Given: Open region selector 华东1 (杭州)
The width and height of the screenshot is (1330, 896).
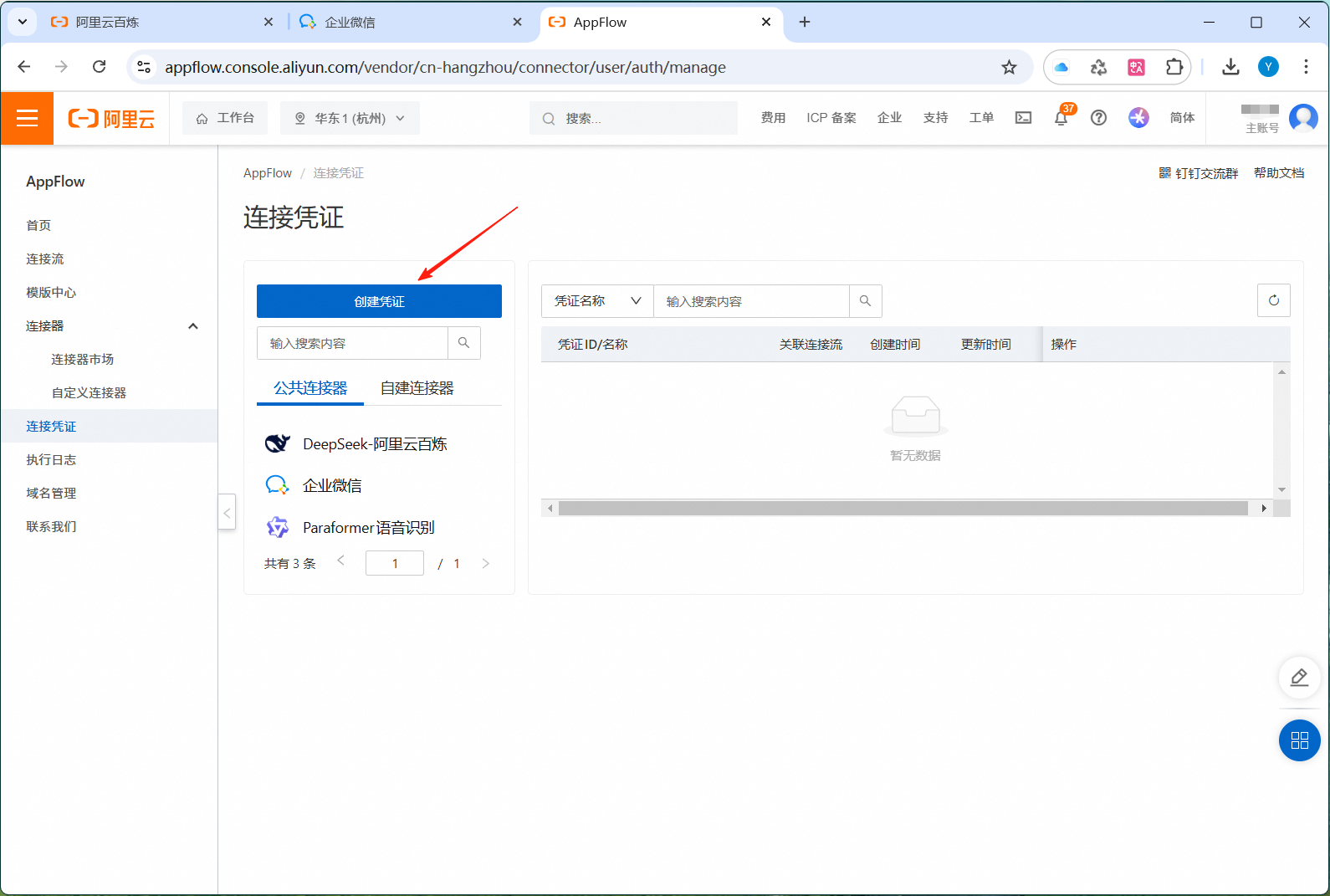Looking at the screenshot, I should pyautogui.click(x=350, y=118).
